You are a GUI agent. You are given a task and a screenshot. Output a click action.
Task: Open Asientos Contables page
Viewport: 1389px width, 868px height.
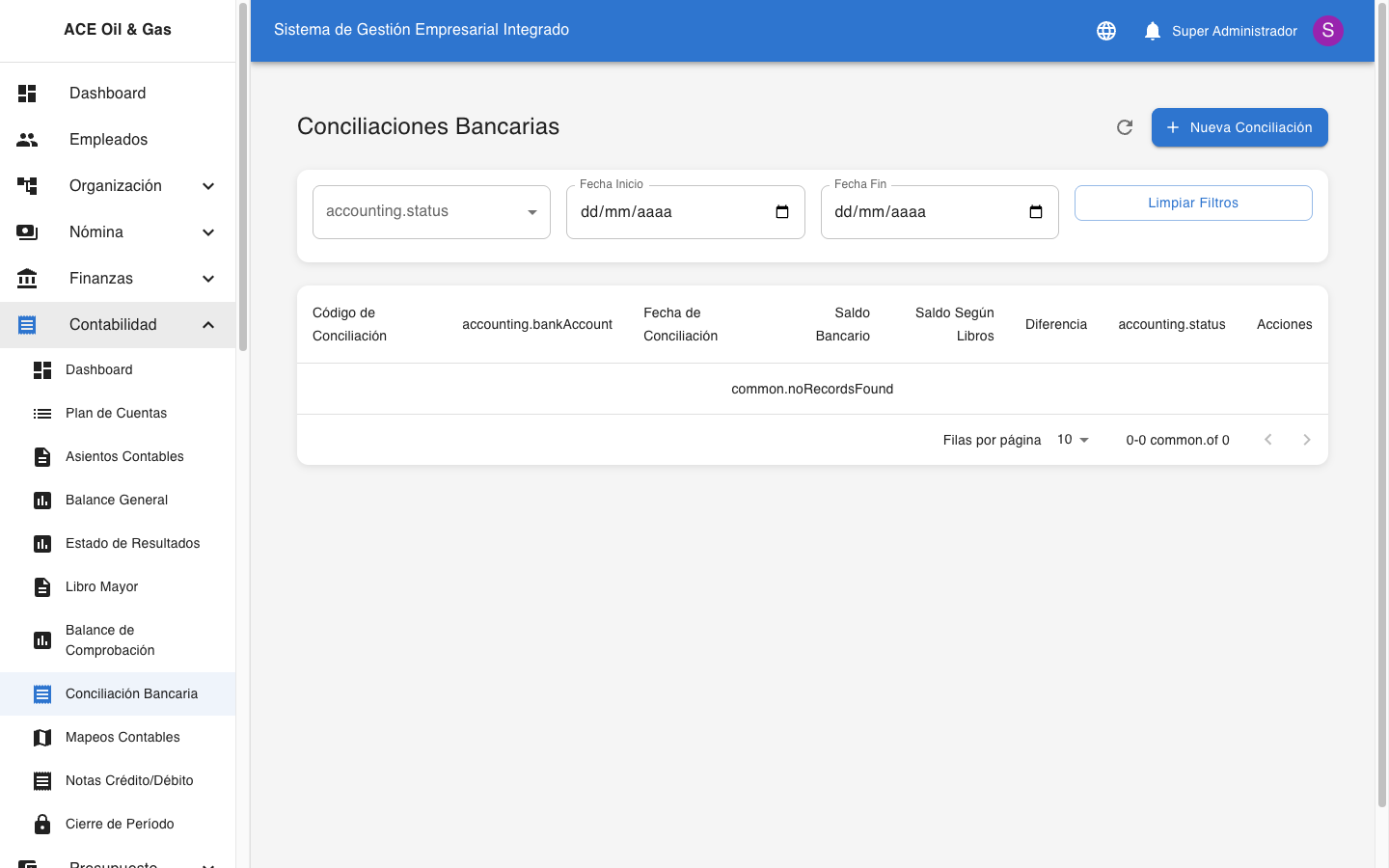pos(124,456)
